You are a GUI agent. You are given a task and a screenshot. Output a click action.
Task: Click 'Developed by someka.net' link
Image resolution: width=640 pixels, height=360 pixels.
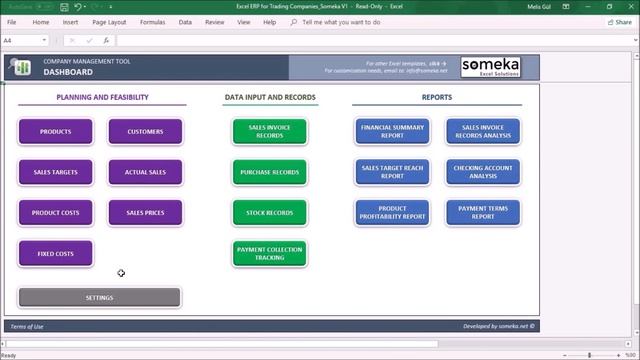[x=498, y=326]
